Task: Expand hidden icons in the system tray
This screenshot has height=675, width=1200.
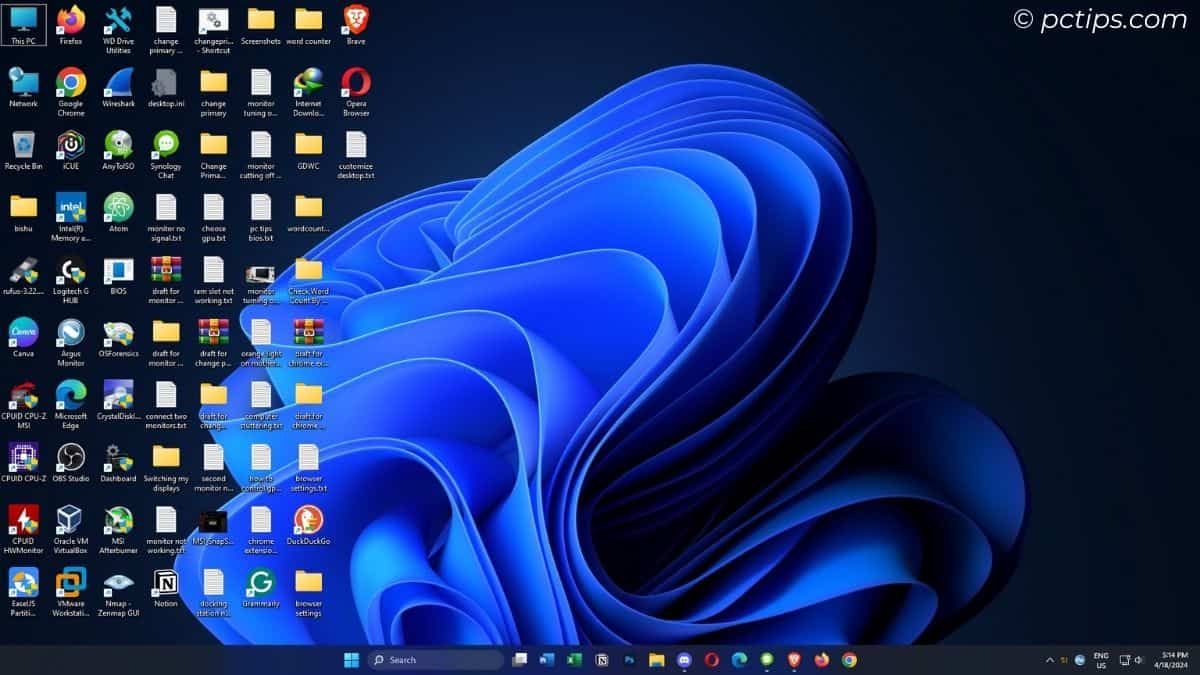Action: 1051,660
